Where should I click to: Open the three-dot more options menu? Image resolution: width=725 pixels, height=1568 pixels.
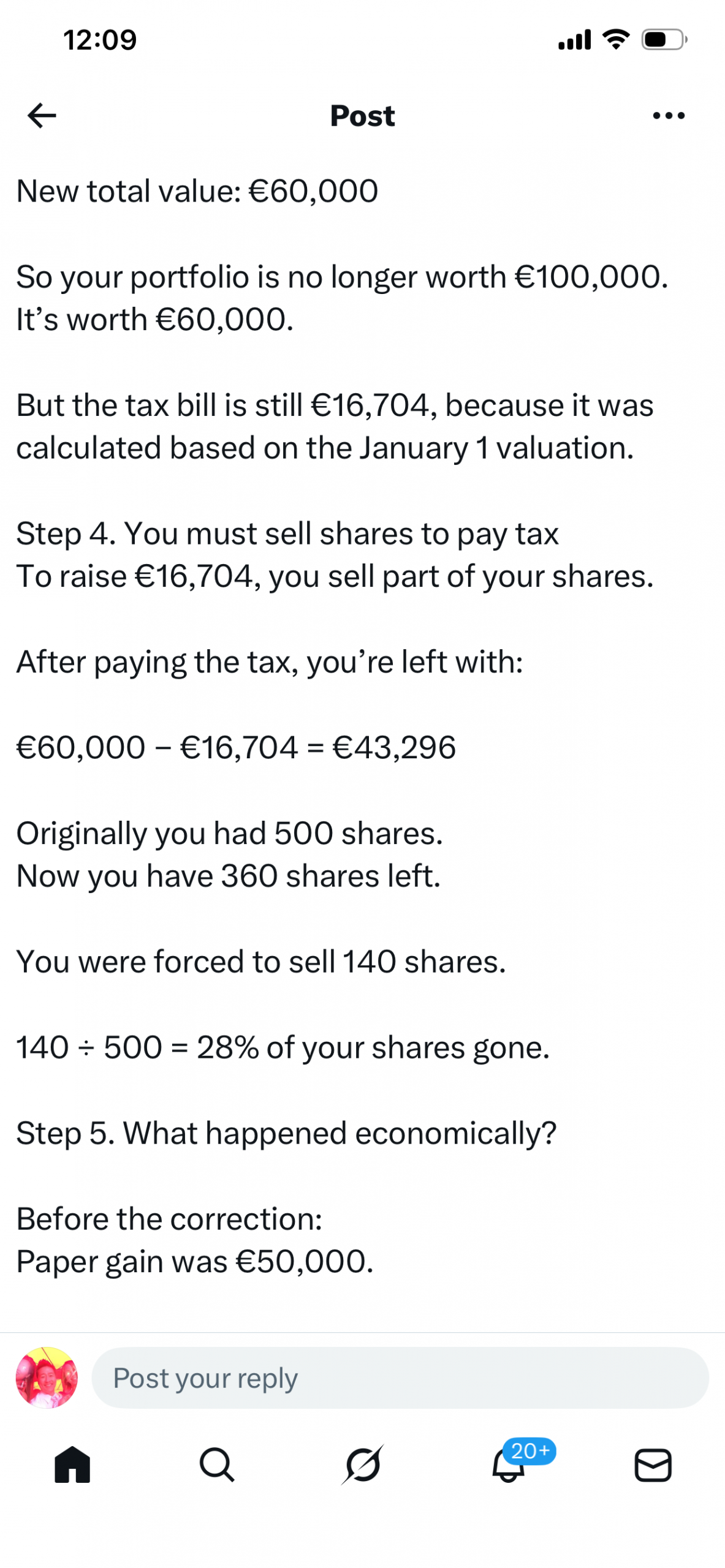[669, 115]
